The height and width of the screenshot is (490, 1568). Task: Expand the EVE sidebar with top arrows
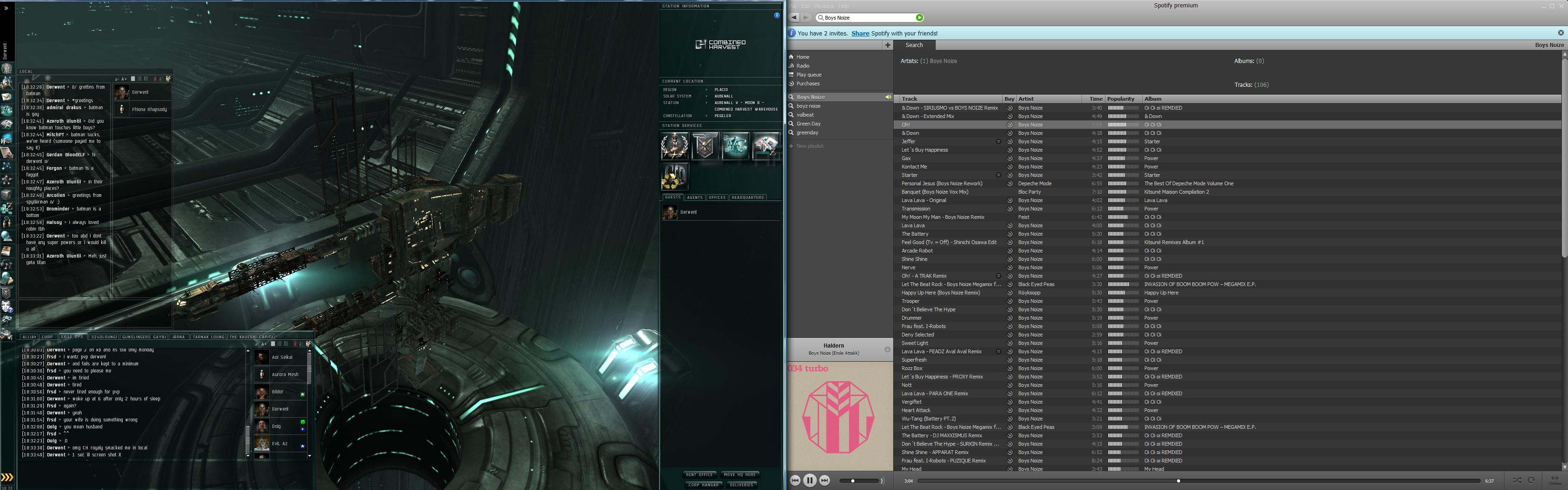[x=7, y=8]
